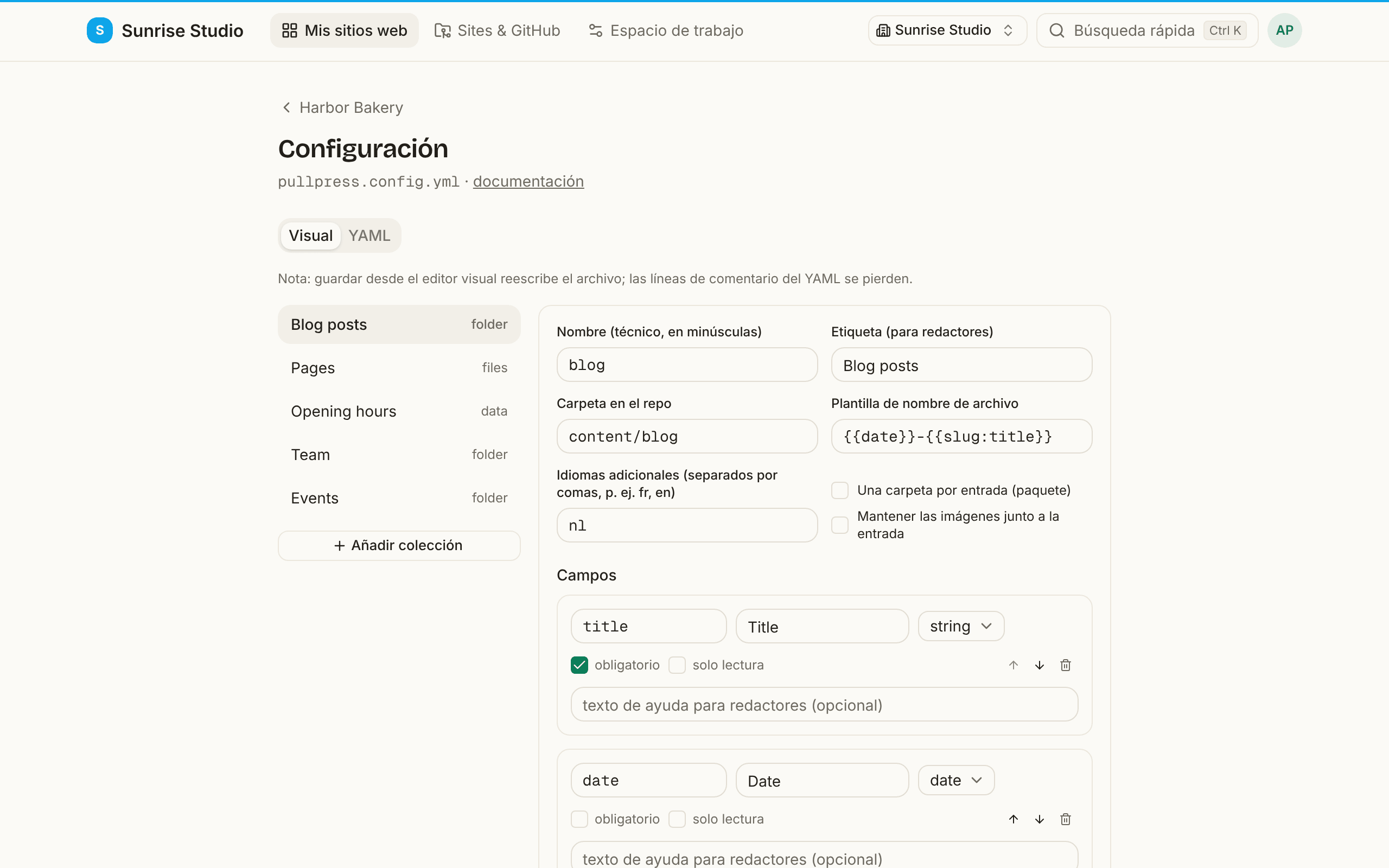Move the title field up
1389x868 pixels.
(1013, 665)
